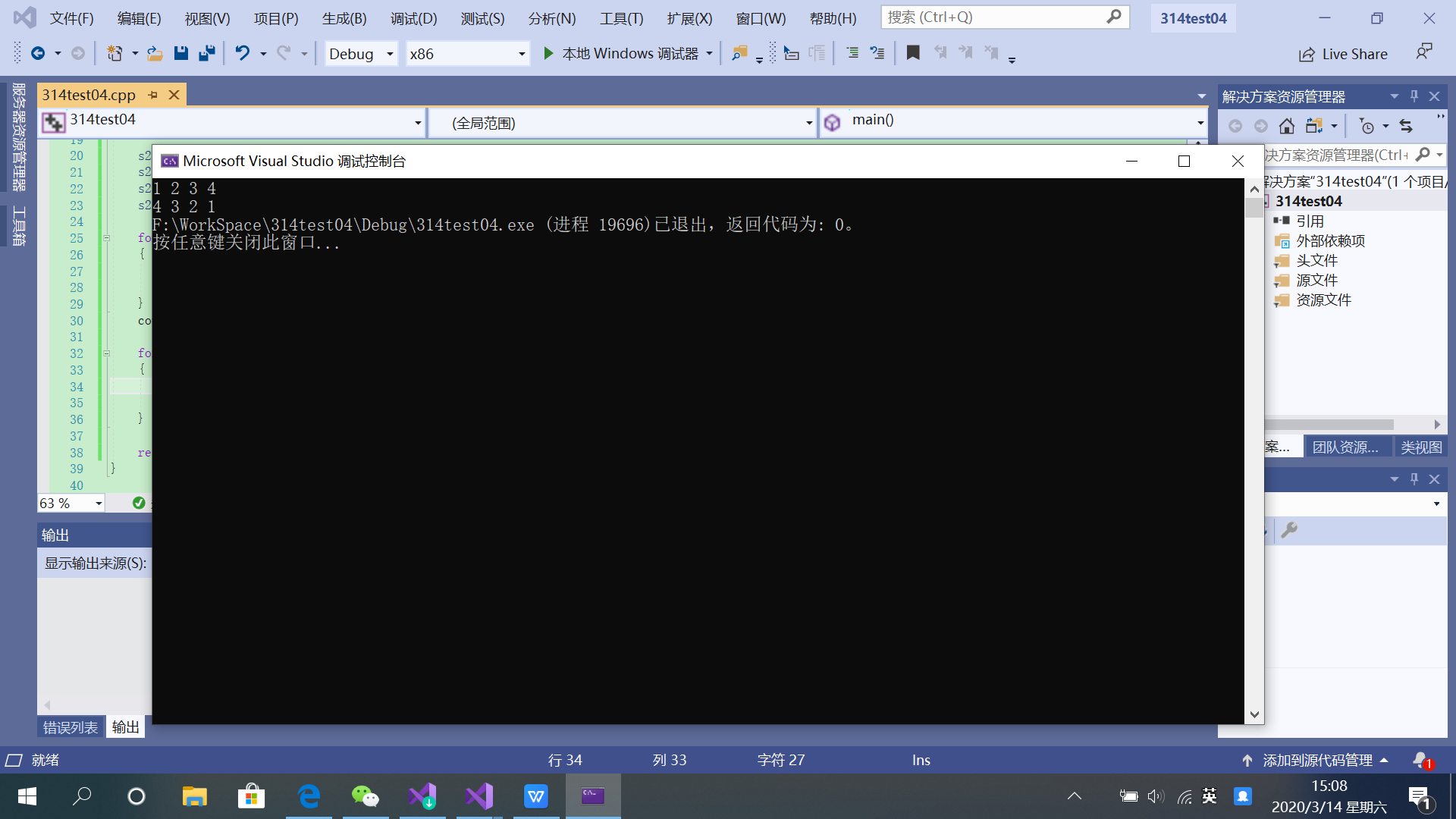Switch to the 错误列表 tab

point(70,727)
